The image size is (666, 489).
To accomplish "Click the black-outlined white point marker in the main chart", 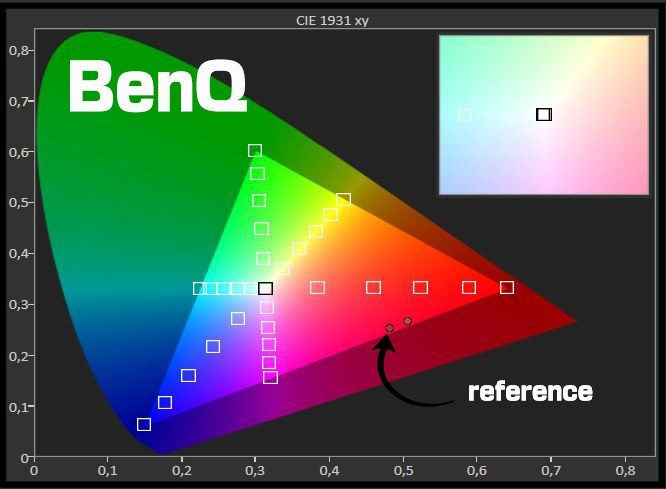I will (265, 288).
